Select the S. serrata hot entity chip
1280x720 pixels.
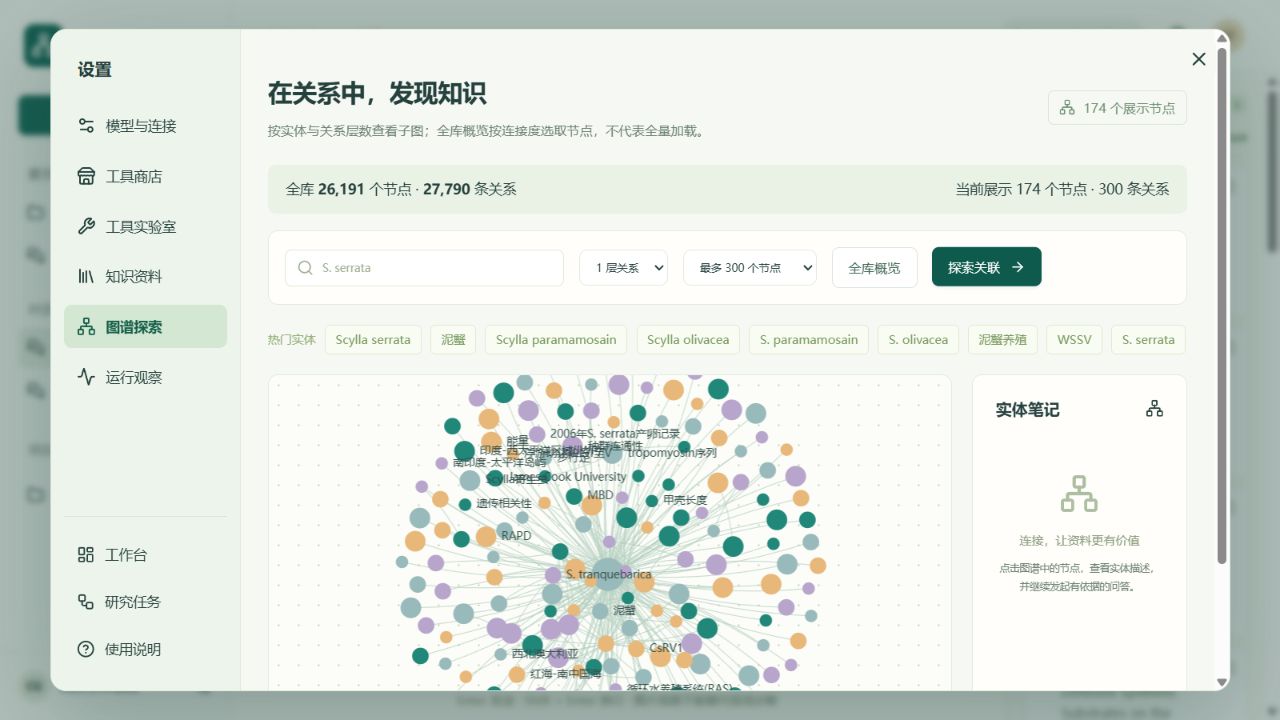pos(1148,340)
